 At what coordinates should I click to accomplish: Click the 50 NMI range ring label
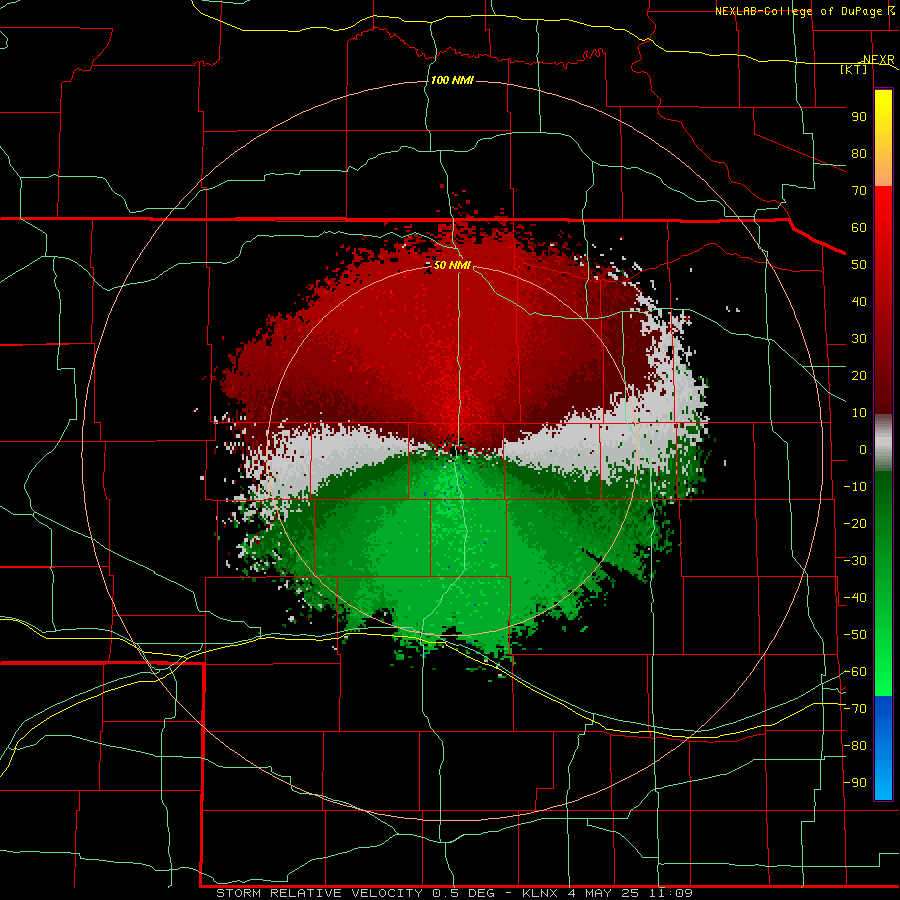[452, 265]
